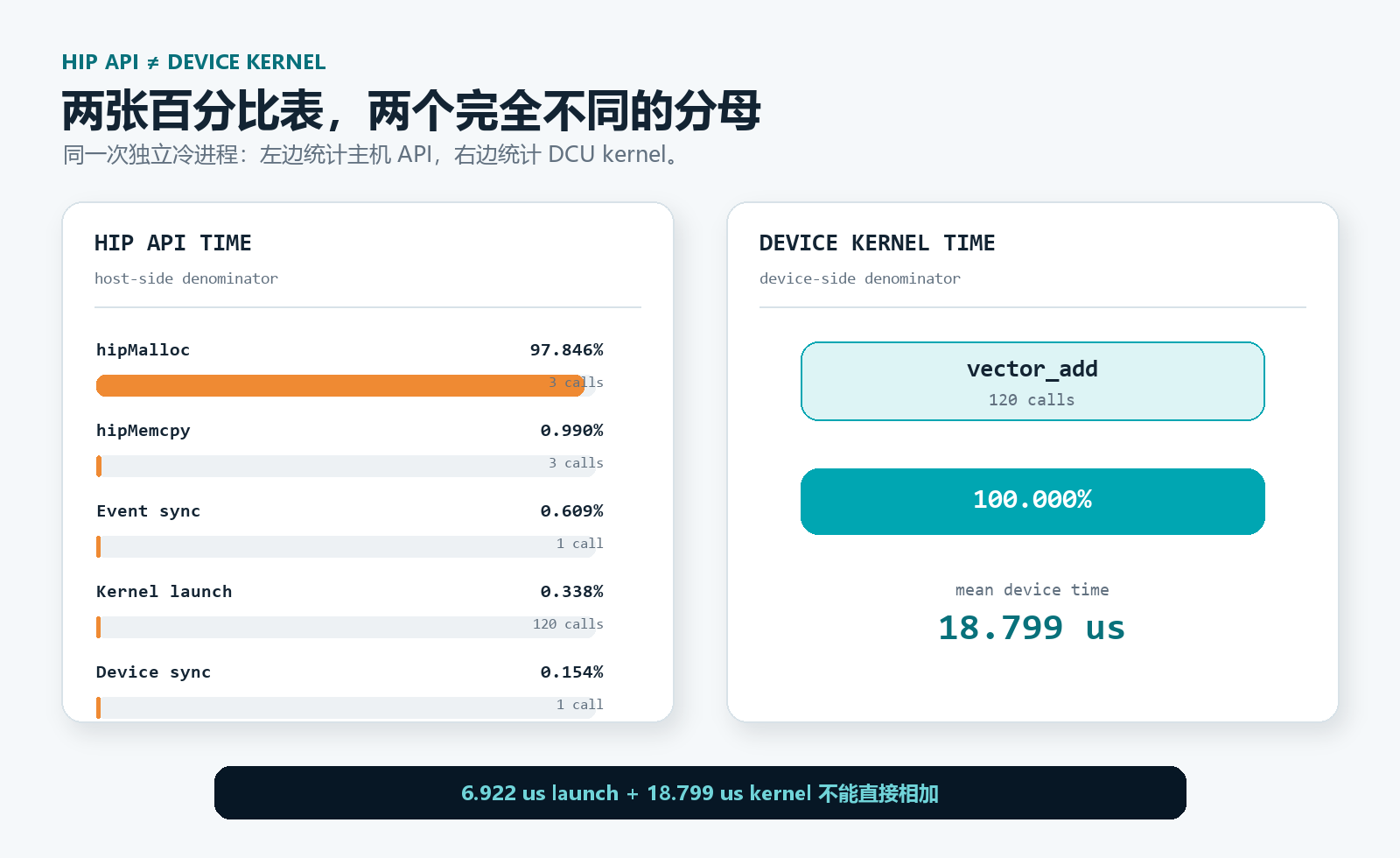Click the Device sync progress bar
The width and height of the screenshot is (1400, 858).
[x=346, y=707]
